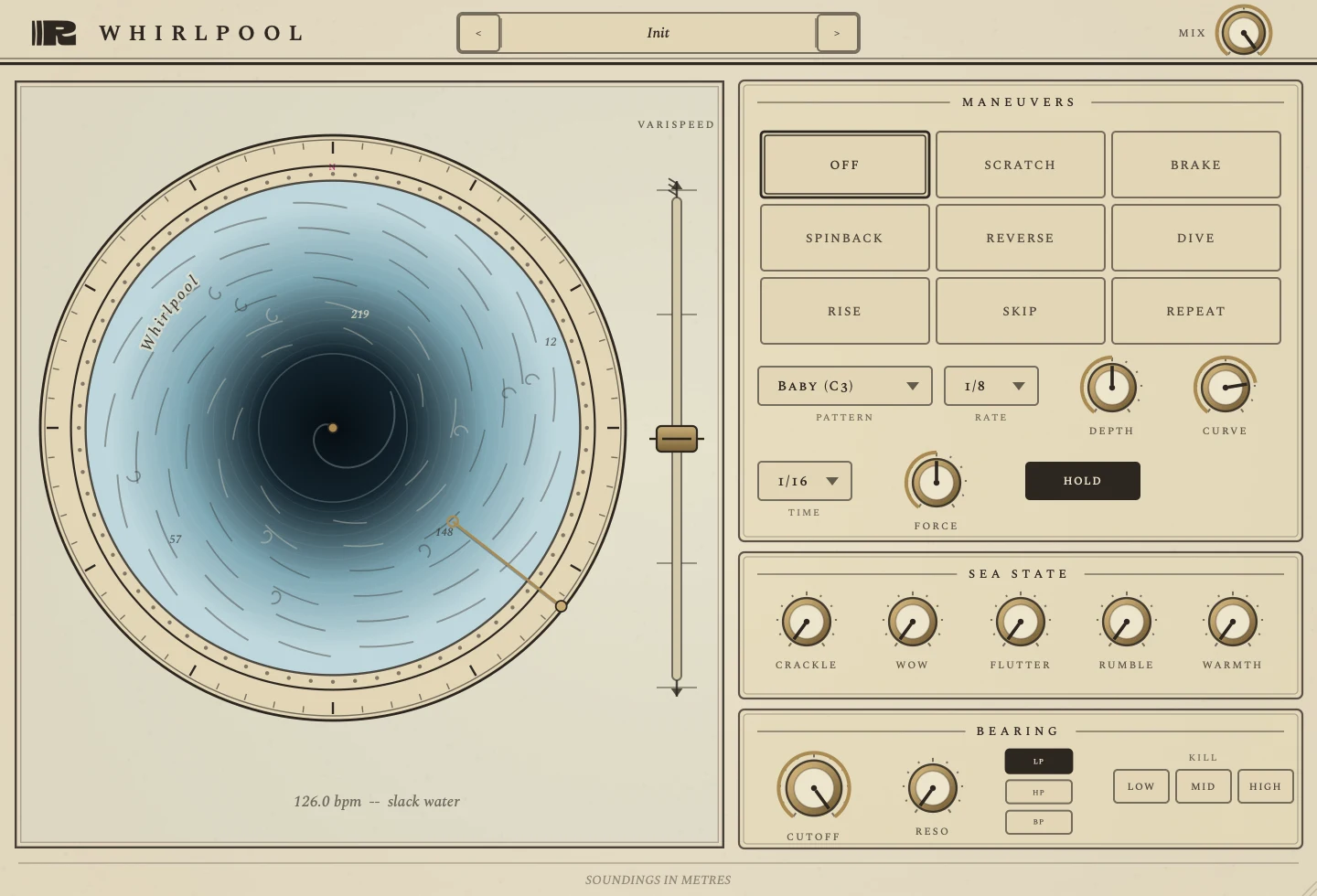
Task: Click the sounding value 57
Action: tap(176, 539)
